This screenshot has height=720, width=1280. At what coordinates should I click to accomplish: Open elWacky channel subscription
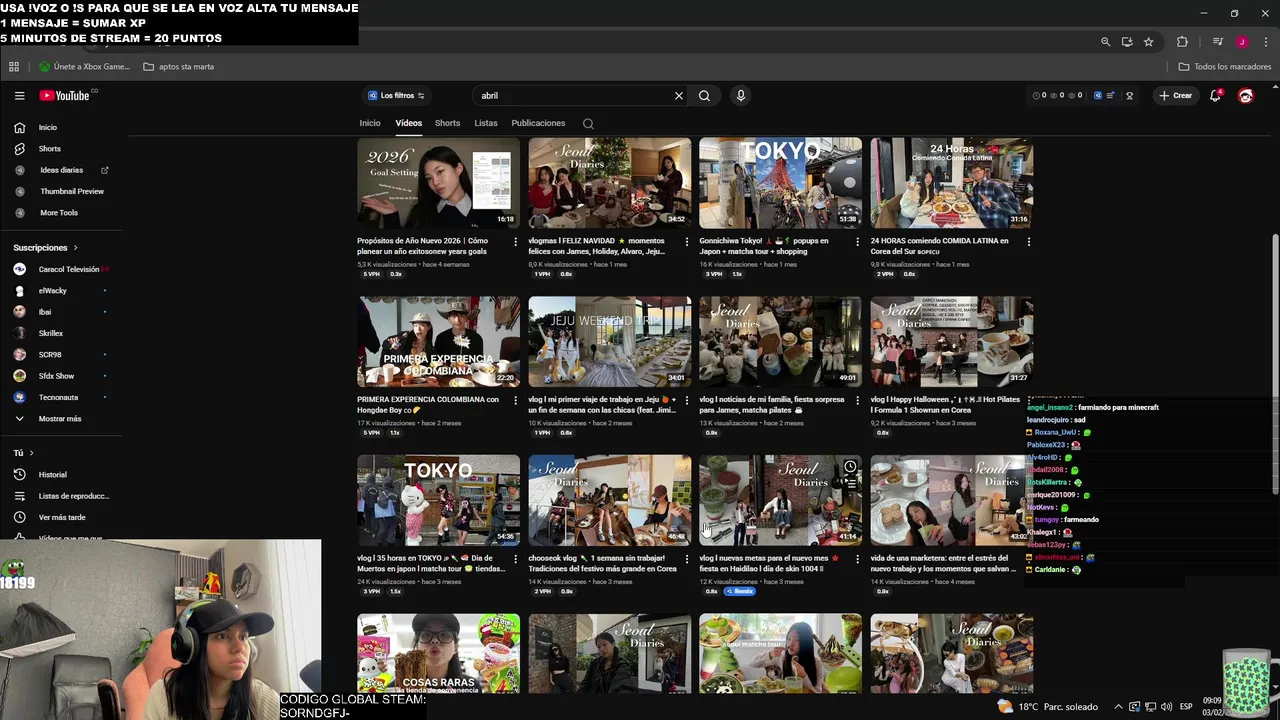tap(52, 291)
